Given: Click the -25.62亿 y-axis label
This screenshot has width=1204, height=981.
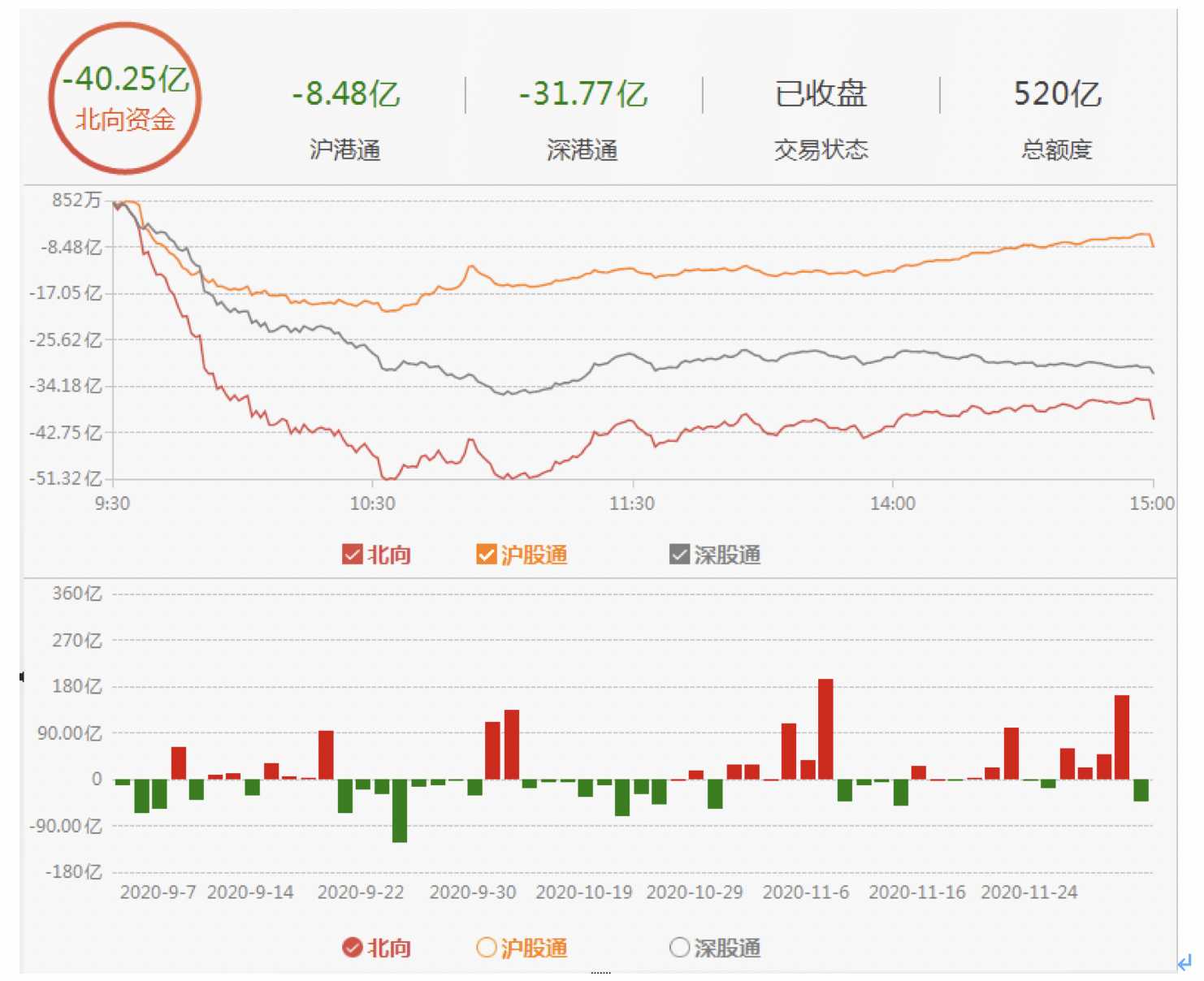Looking at the screenshot, I should pos(66,339).
